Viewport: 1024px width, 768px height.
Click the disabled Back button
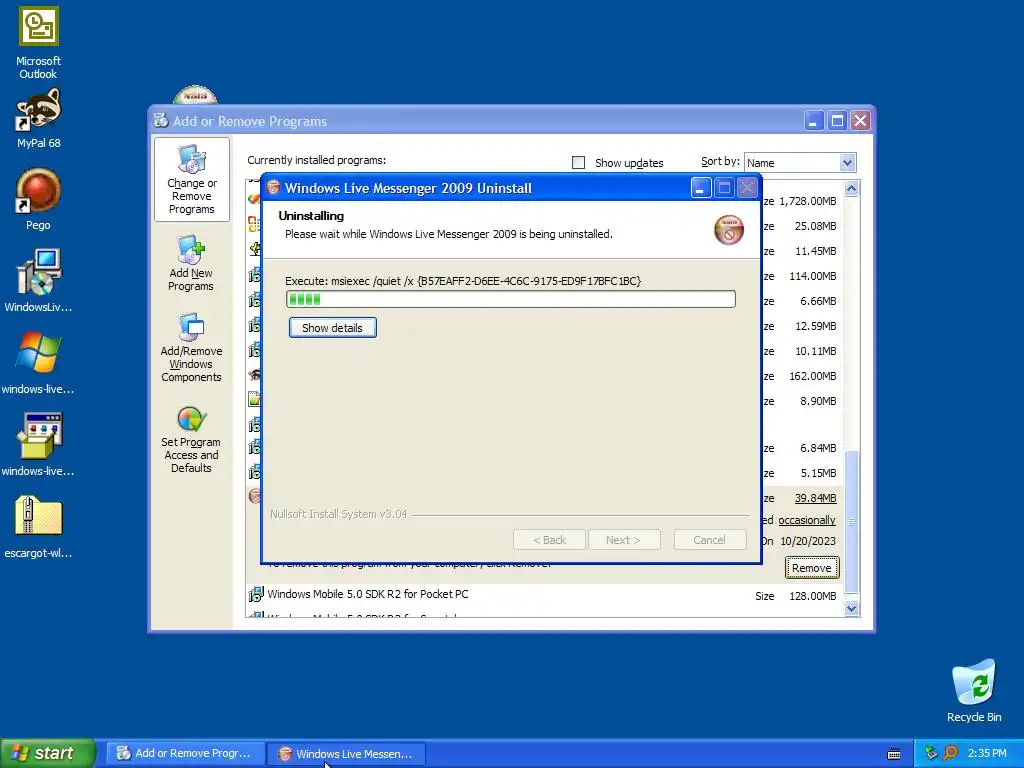[549, 540]
